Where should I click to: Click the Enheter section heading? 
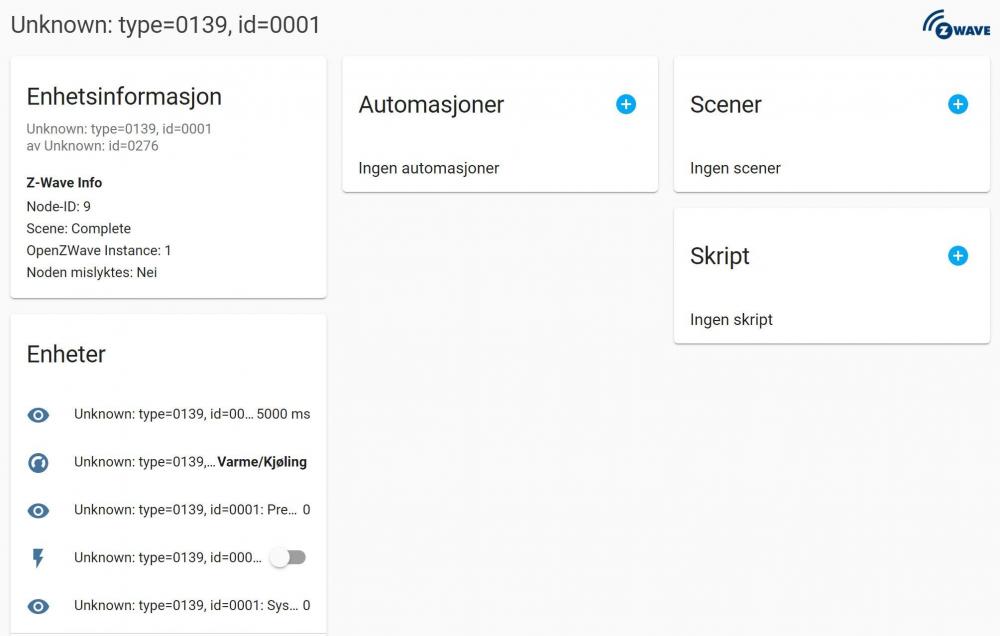pos(66,354)
